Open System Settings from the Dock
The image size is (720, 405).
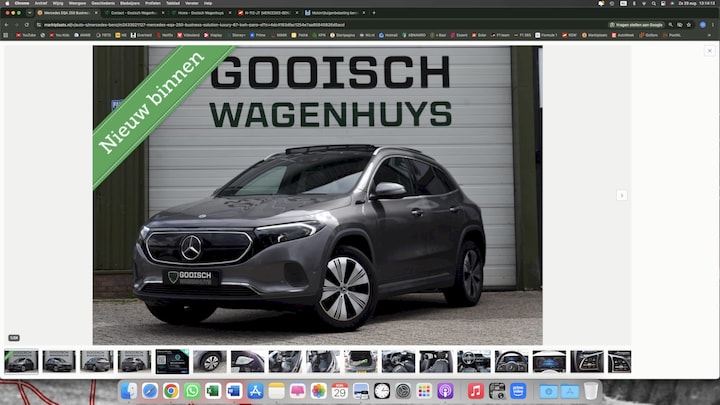coord(403,391)
